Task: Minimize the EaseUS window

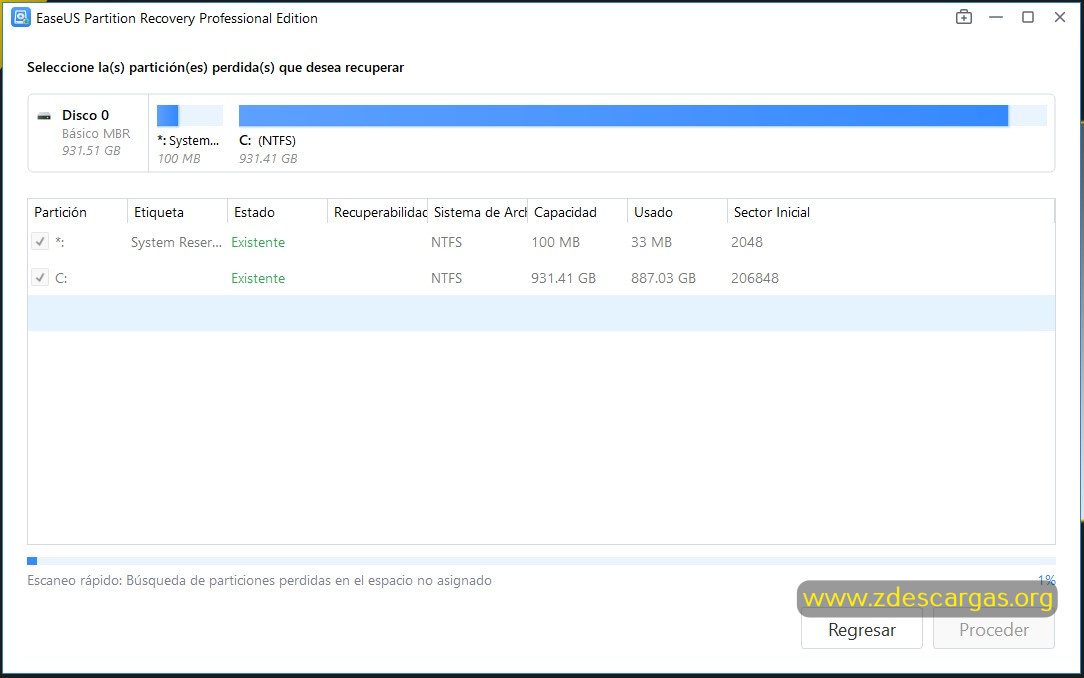Action: (x=996, y=17)
